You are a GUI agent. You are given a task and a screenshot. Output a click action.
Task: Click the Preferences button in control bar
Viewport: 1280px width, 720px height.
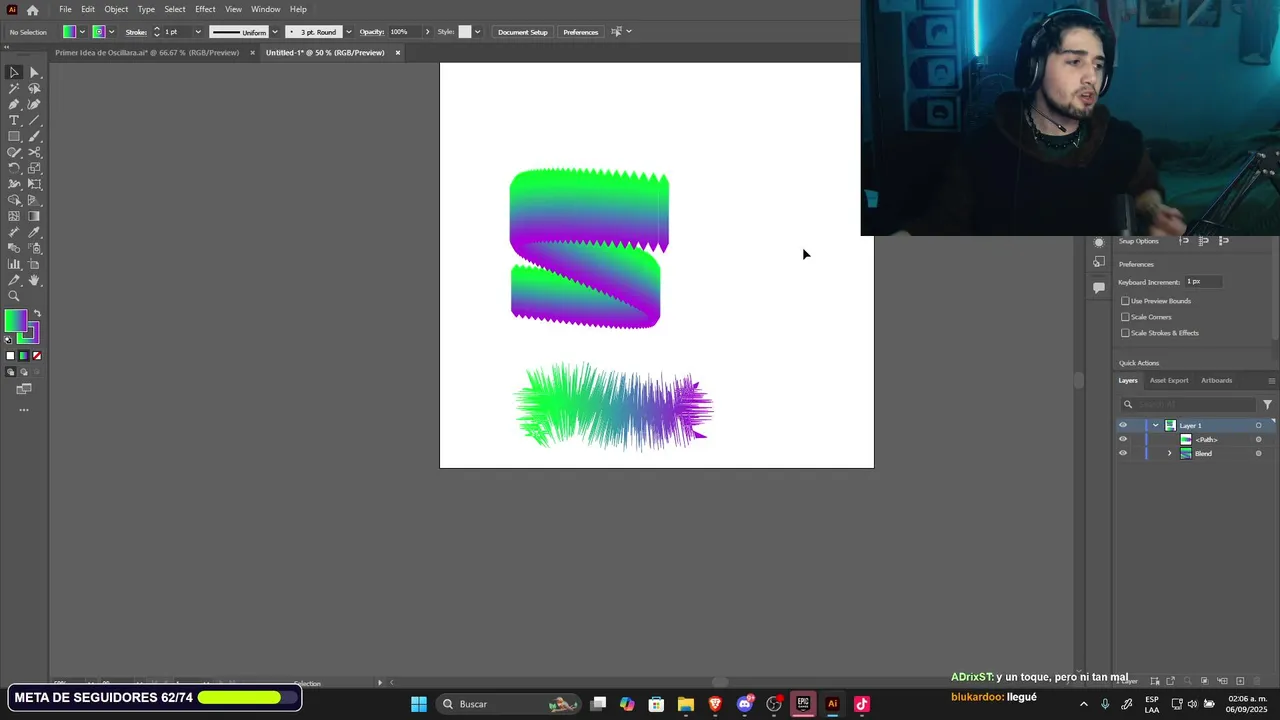pos(580,32)
